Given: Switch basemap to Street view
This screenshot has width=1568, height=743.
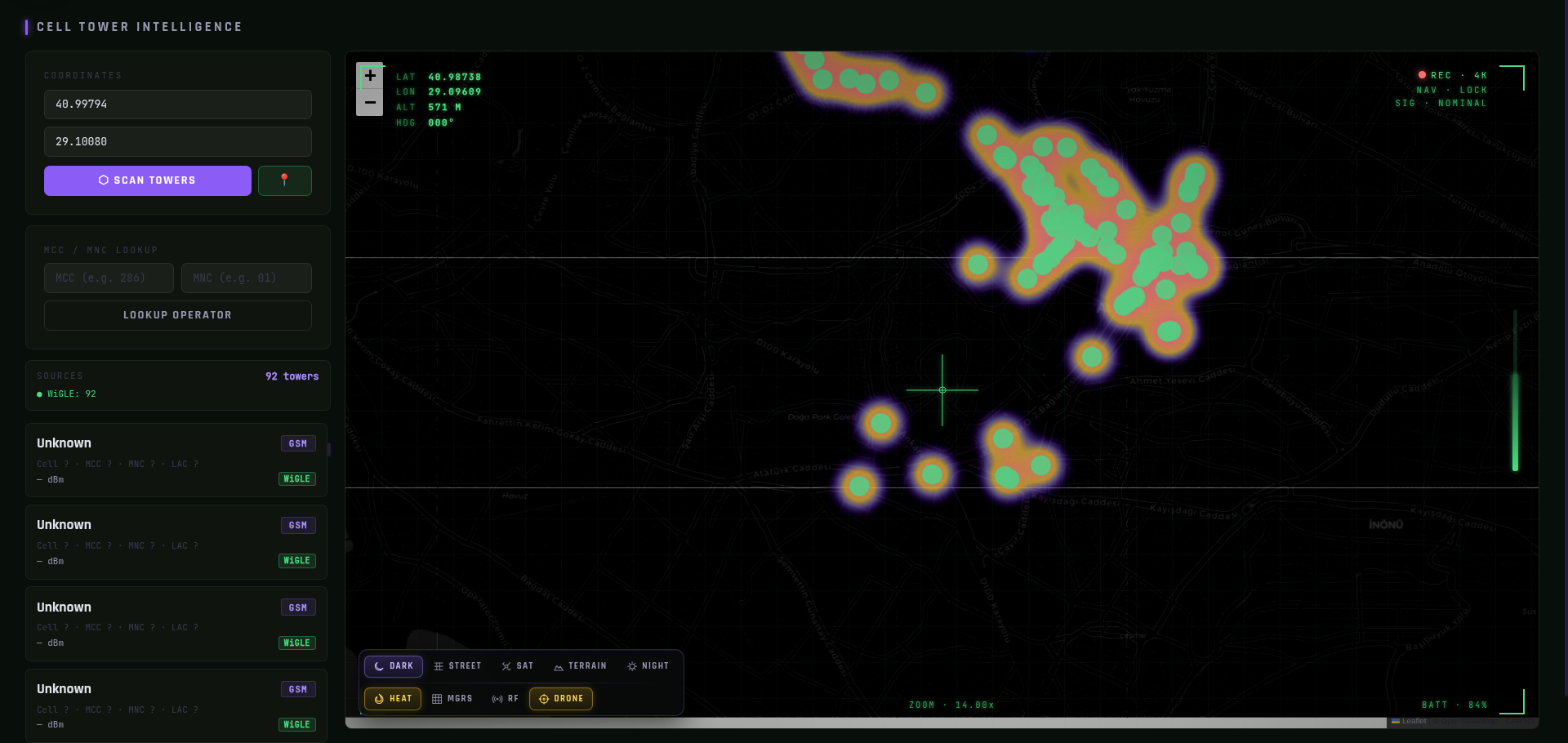Looking at the screenshot, I should 457,666.
